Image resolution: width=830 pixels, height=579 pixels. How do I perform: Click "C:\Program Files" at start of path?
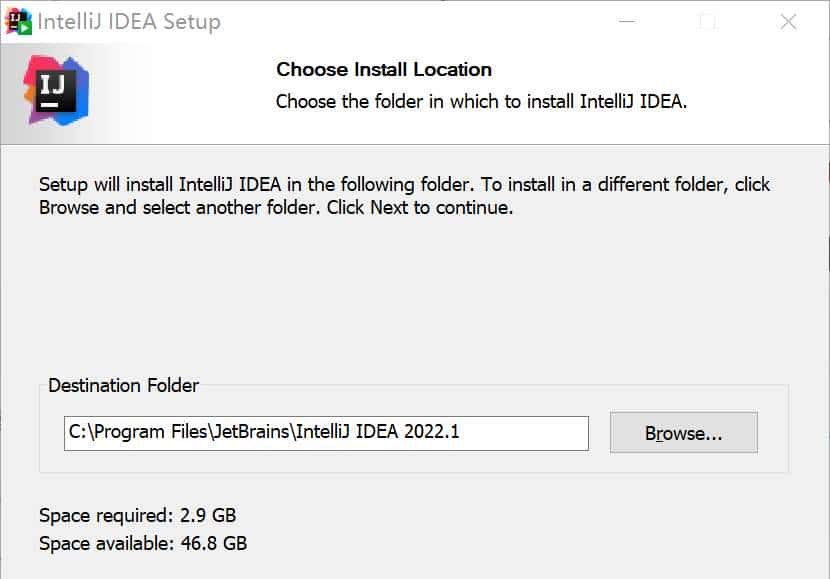[x=136, y=432]
